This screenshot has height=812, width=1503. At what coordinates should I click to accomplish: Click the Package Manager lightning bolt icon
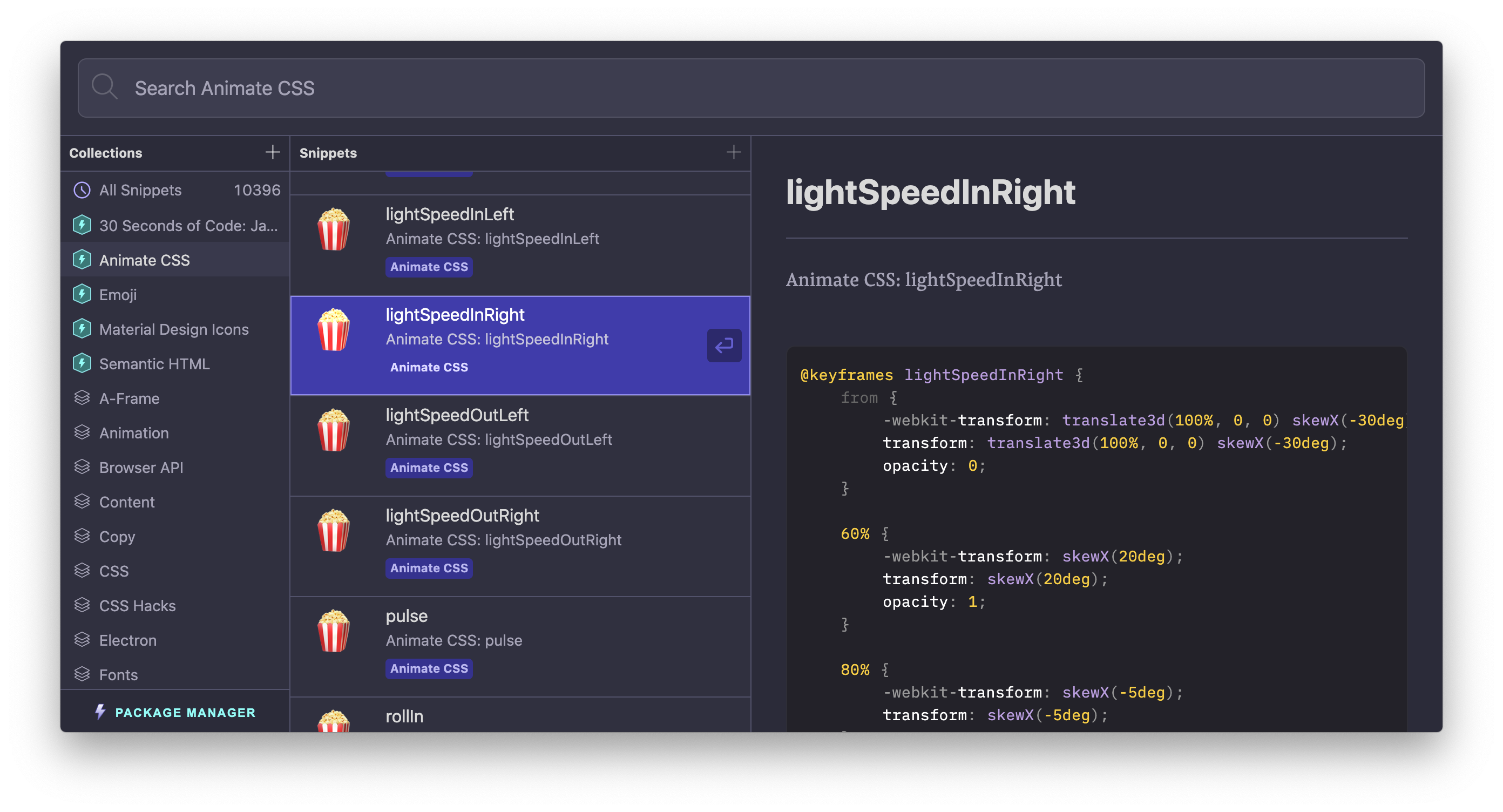[100, 712]
